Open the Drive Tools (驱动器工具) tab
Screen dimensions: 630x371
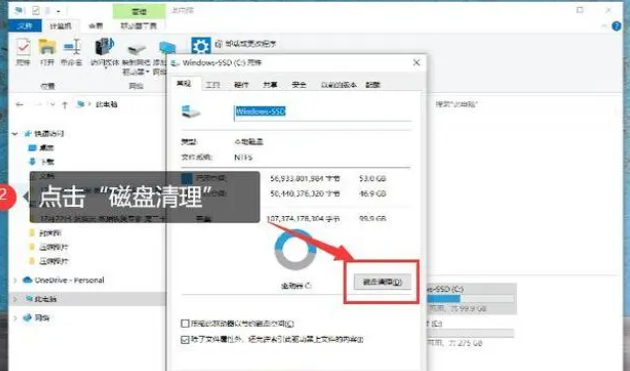pyautogui.click(x=139, y=26)
